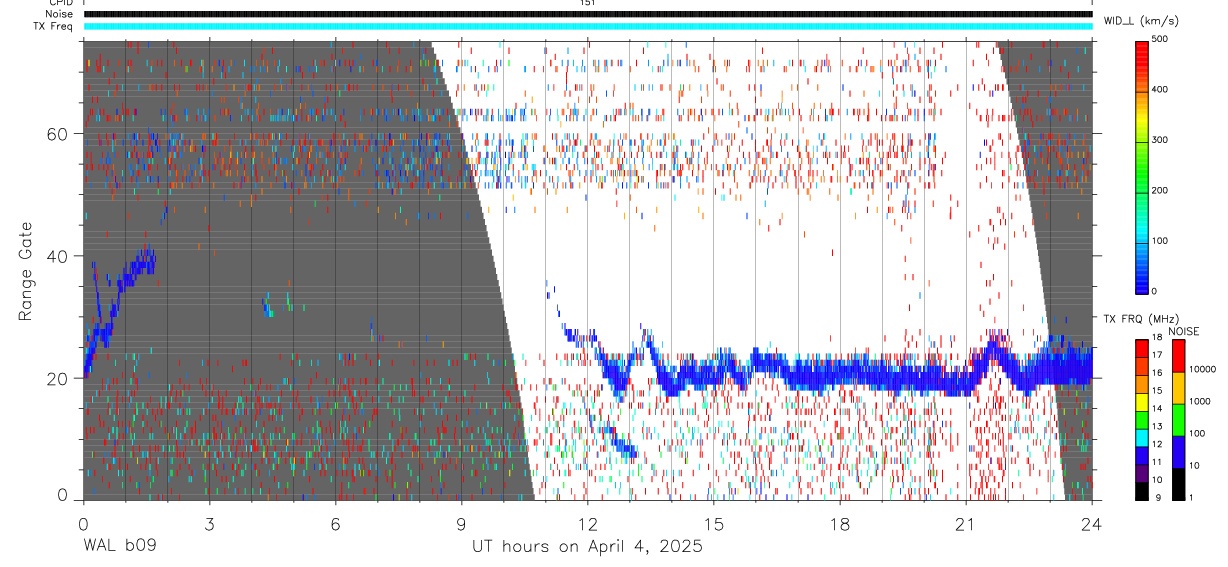1228x567 pixels.
Task: Click the 'NOISE' legend title
Action: pyautogui.click(x=1183, y=331)
